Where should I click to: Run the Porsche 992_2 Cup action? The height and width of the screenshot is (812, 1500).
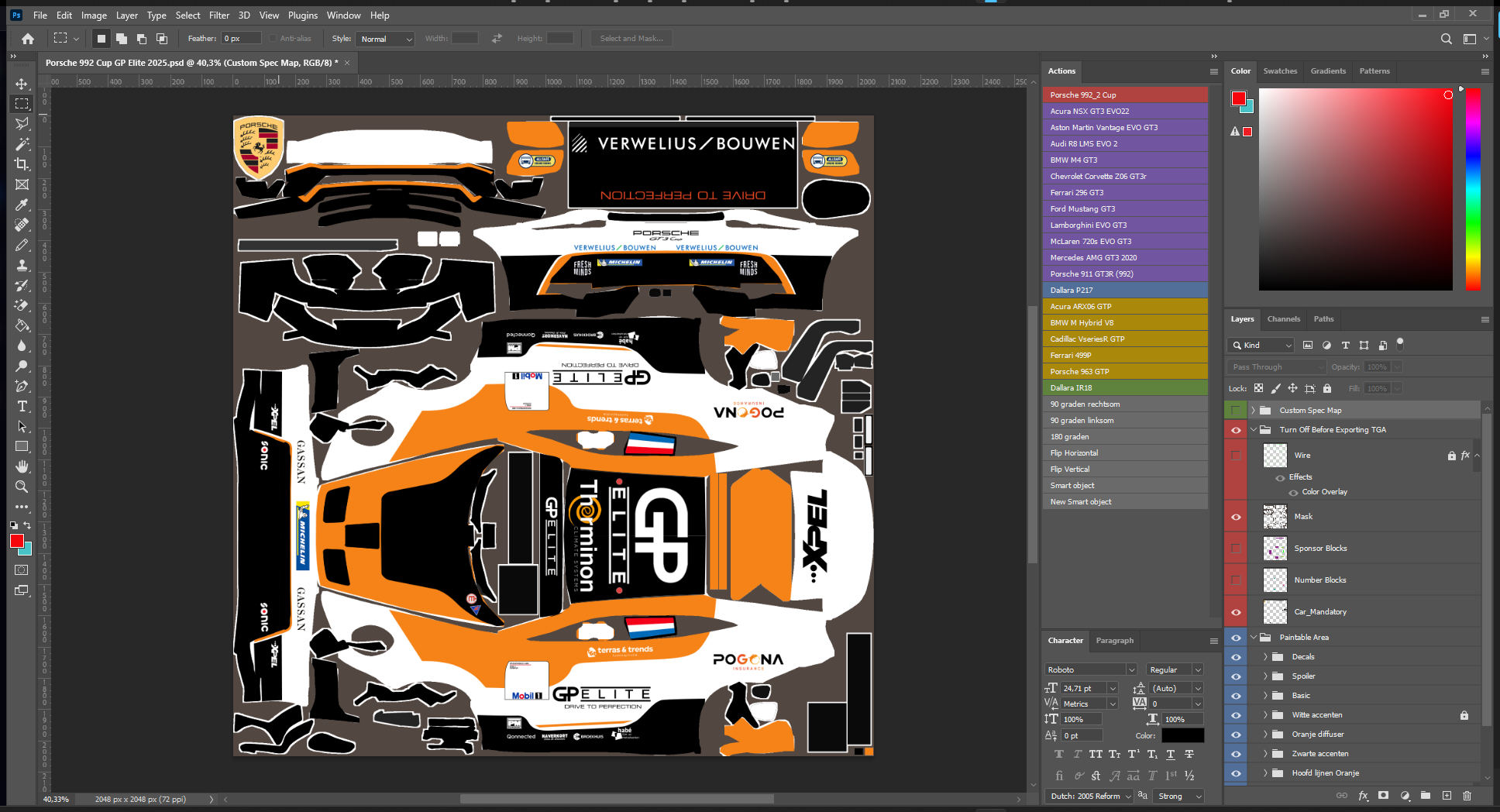click(x=1125, y=95)
